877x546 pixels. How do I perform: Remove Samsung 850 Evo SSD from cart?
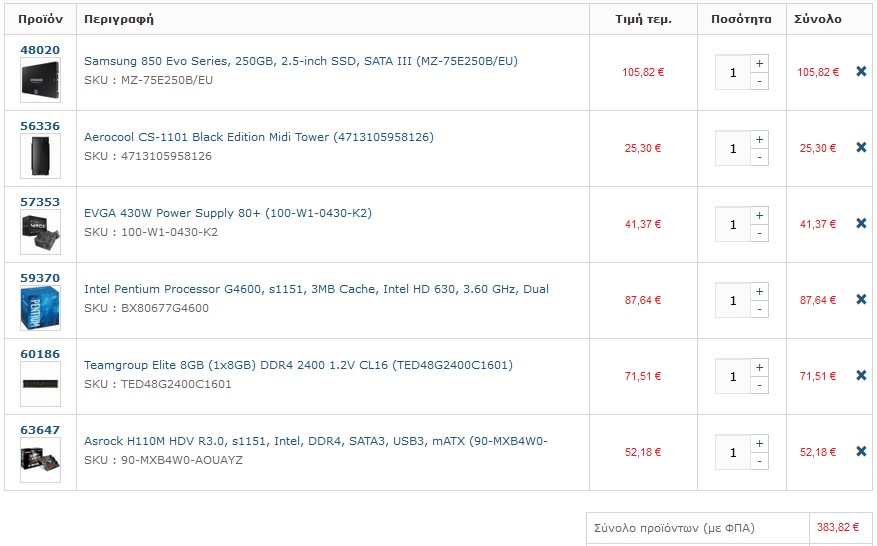[861, 72]
